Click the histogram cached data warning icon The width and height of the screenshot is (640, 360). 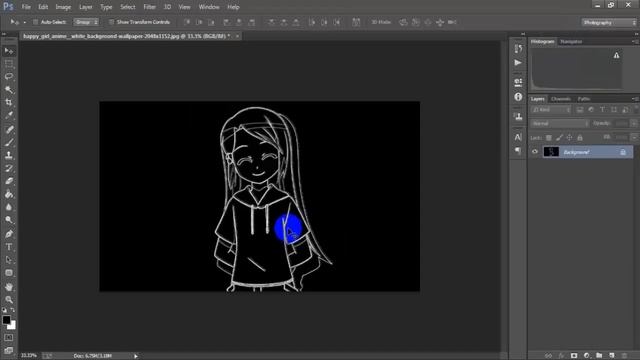pyautogui.click(x=616, y=55)
